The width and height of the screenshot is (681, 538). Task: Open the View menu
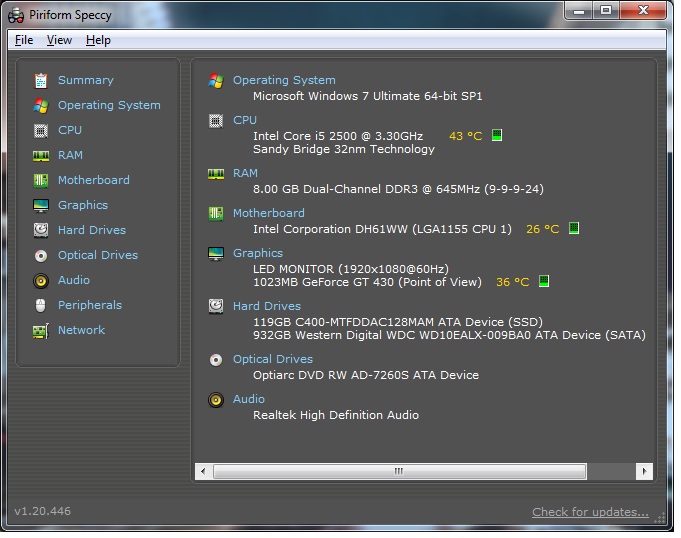(x=59, y=40)
